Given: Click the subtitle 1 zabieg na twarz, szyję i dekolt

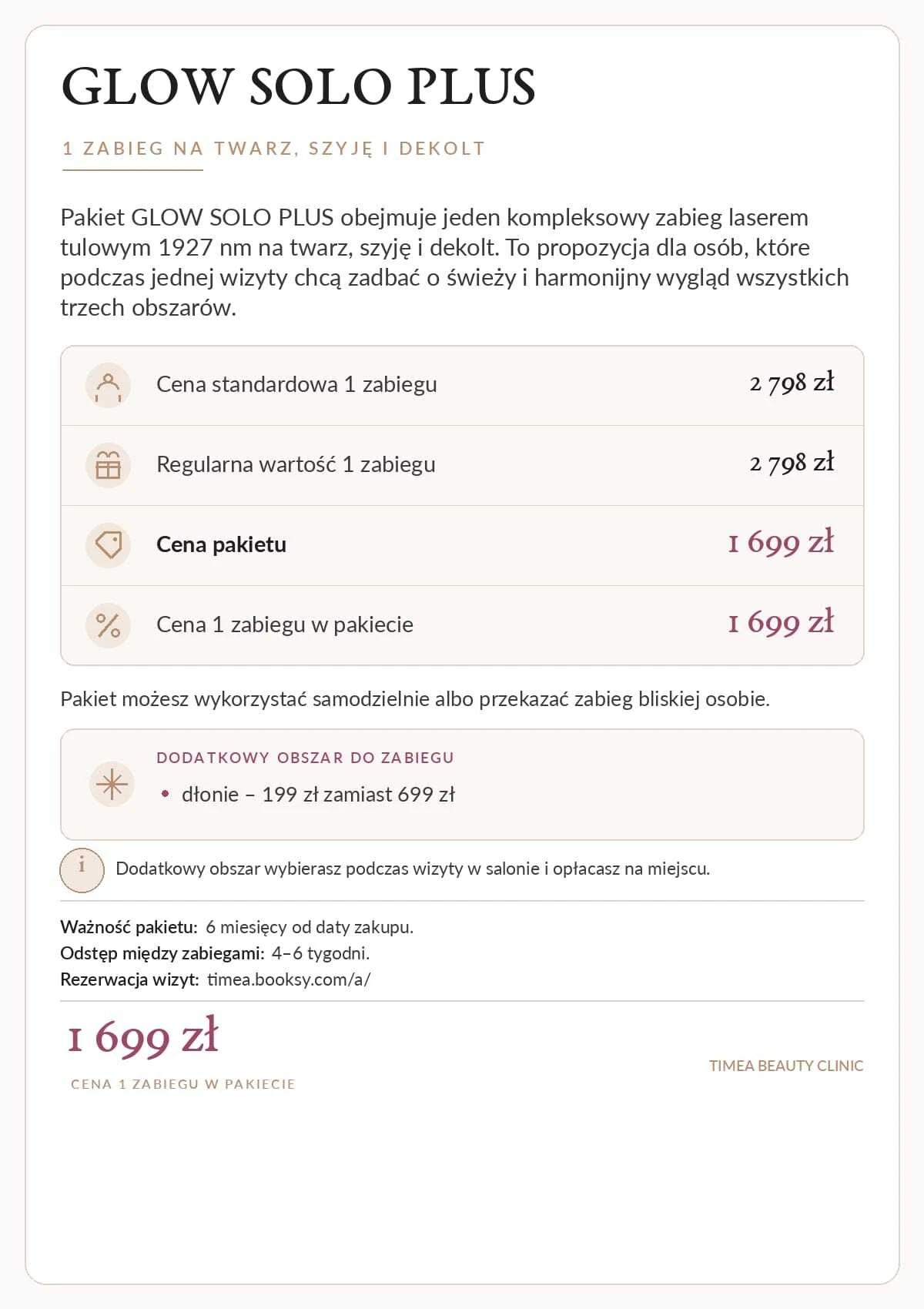Looking at the screenshot, I should (274, 149).
